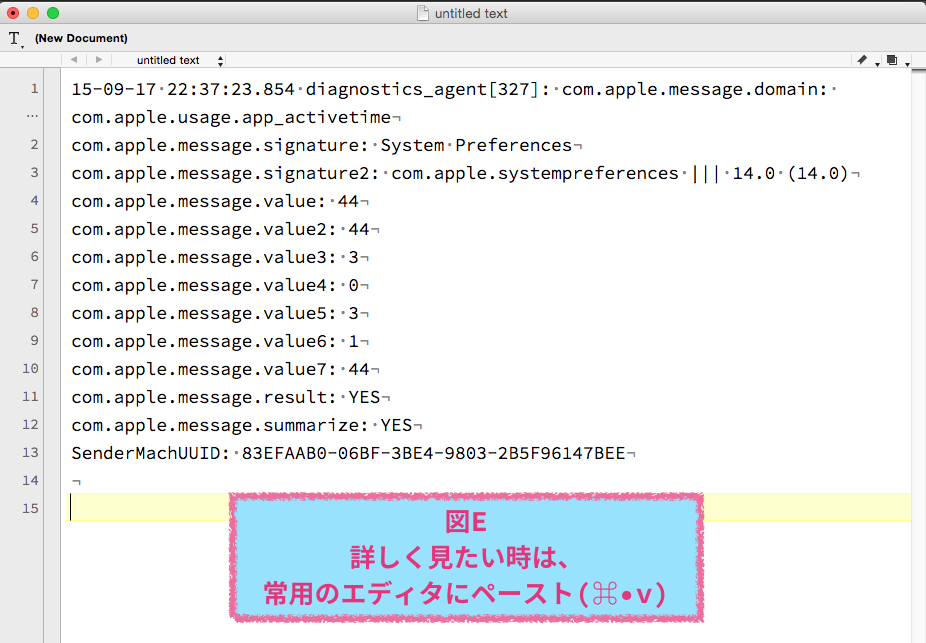Click the red close window button
Screen dimensions: 926x643
13,13
